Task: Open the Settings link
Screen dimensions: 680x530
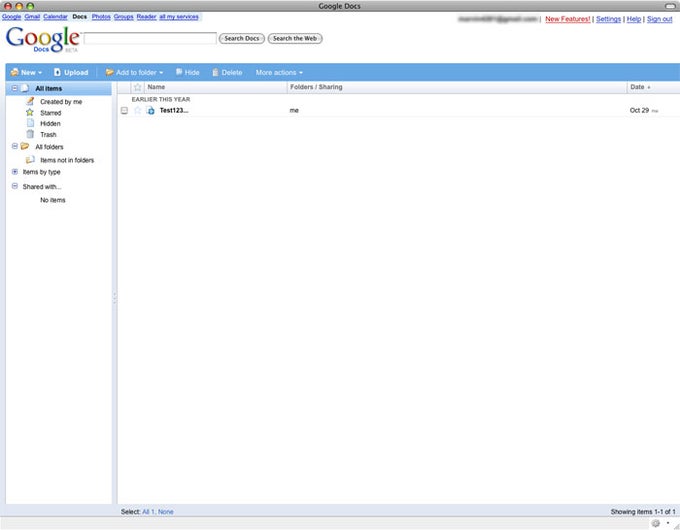Action: pos(608,19)
